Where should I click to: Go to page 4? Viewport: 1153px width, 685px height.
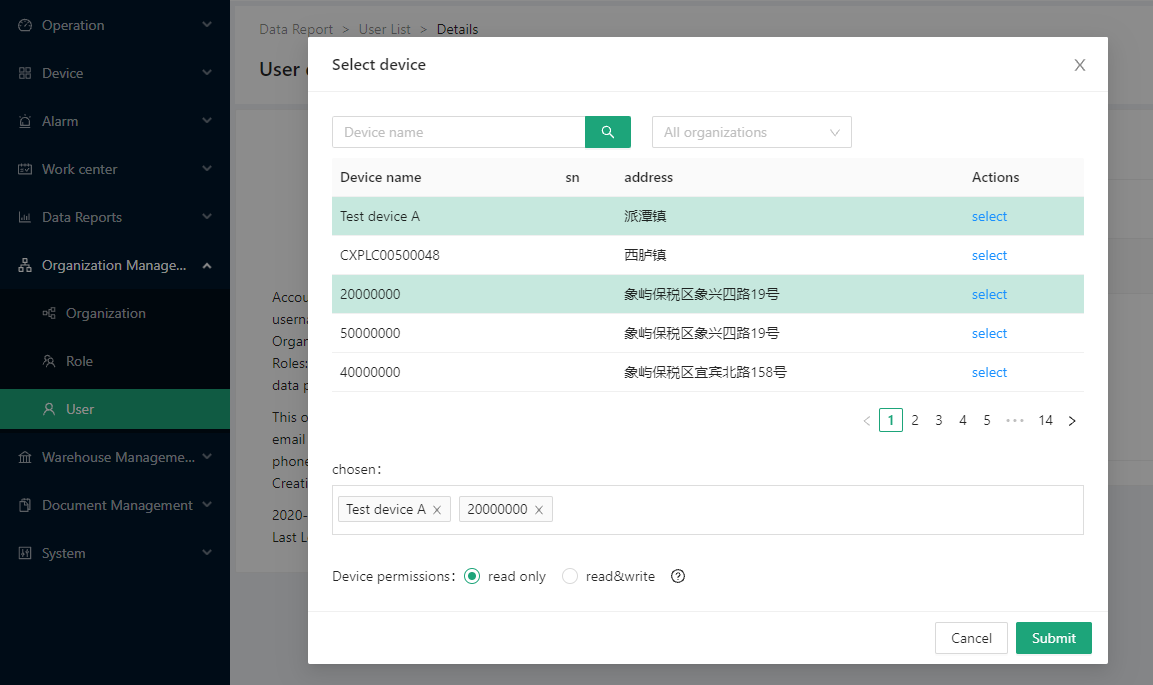tap(963, 420)
